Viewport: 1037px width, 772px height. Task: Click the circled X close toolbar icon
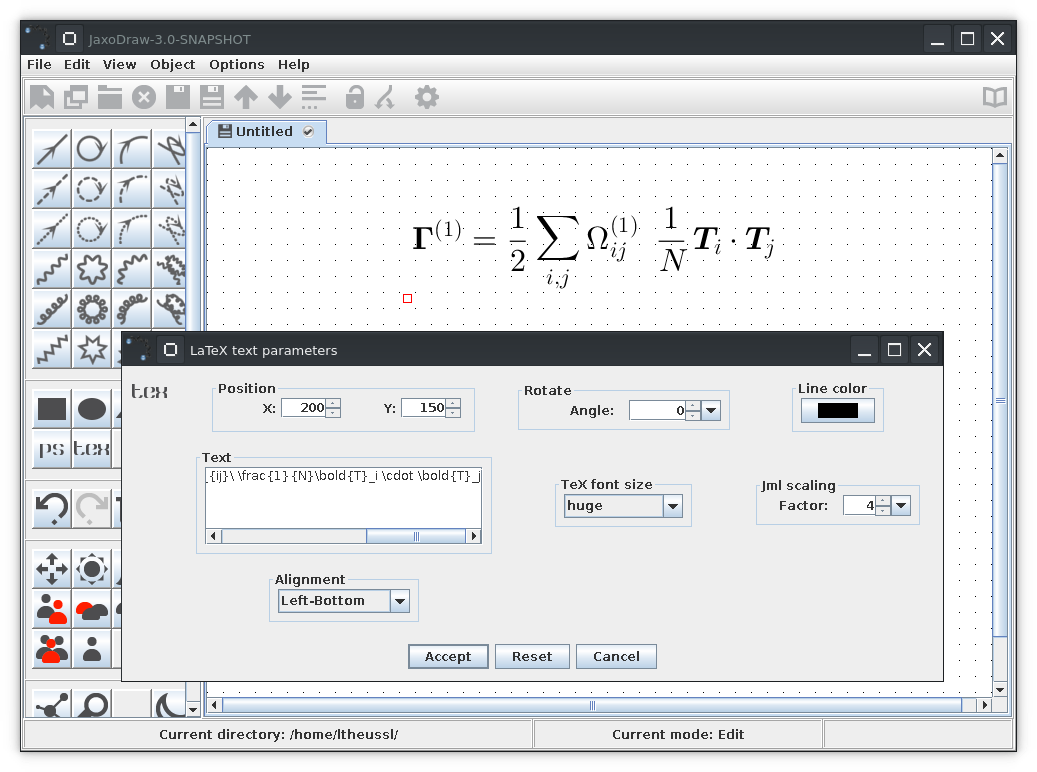tap(144, 97)
